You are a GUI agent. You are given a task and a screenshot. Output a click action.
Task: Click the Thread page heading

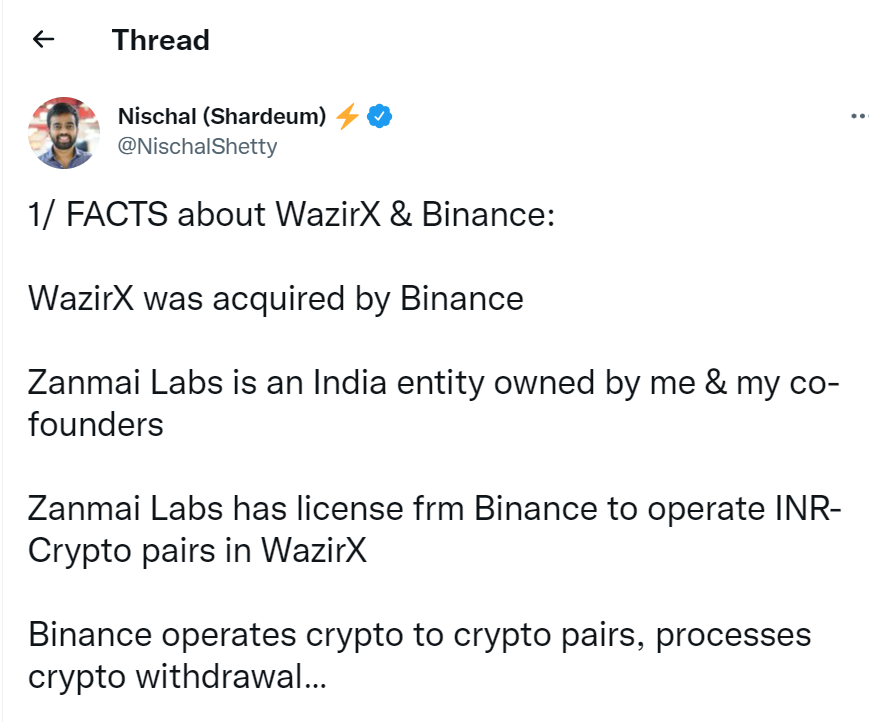pos(161,40)
